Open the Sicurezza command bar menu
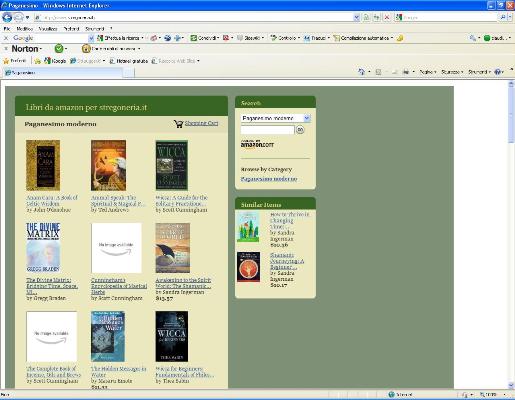Screen dimensions: 515x400 click(x=452, y=72)
